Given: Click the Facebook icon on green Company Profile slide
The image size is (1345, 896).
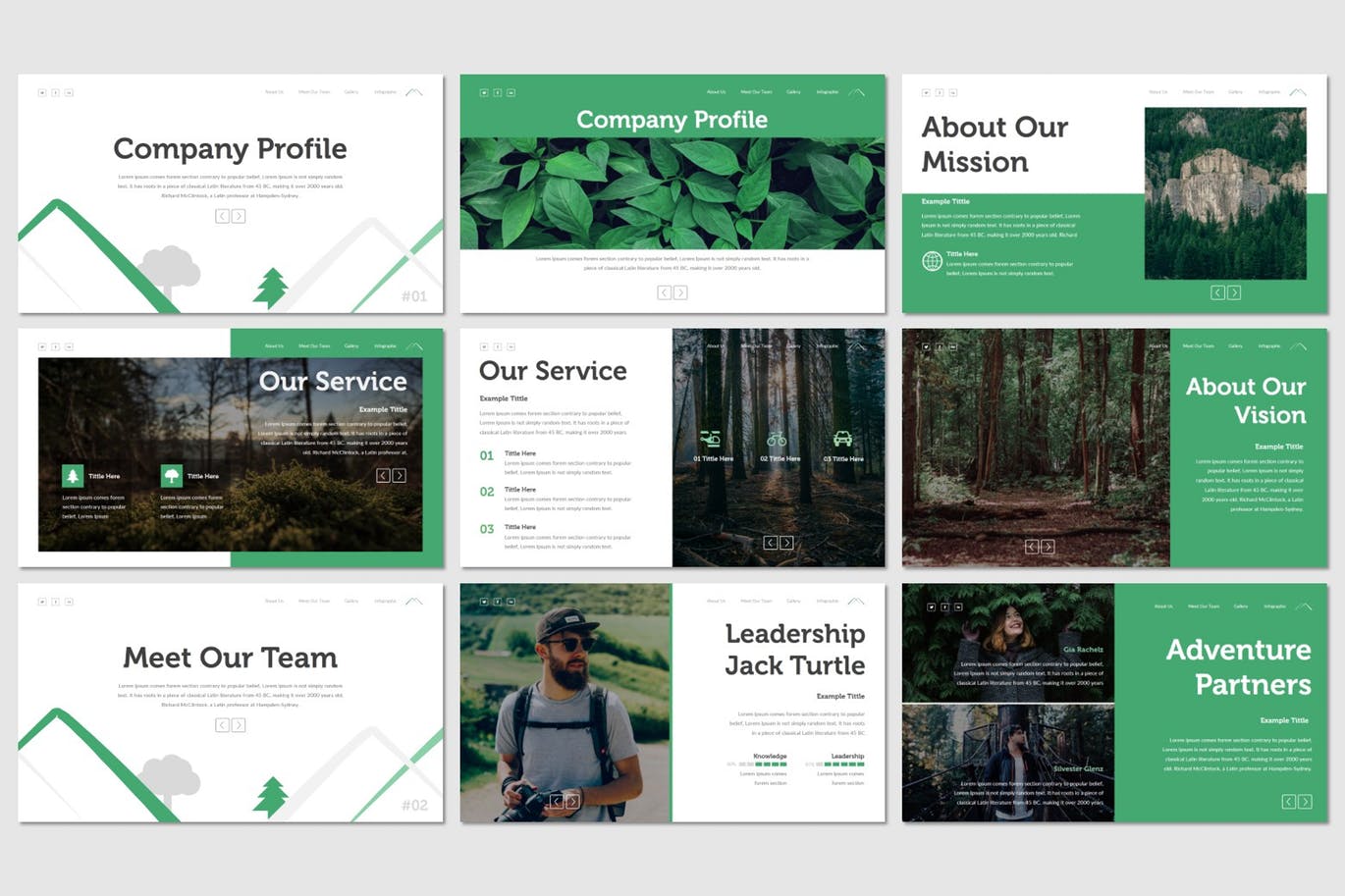Looking at the screenshot, I should click(x=498, y=92).
